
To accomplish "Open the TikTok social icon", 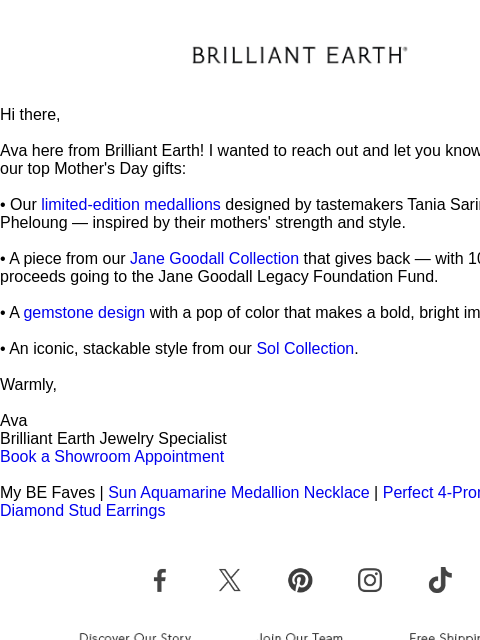I will [x=440, y=580].
